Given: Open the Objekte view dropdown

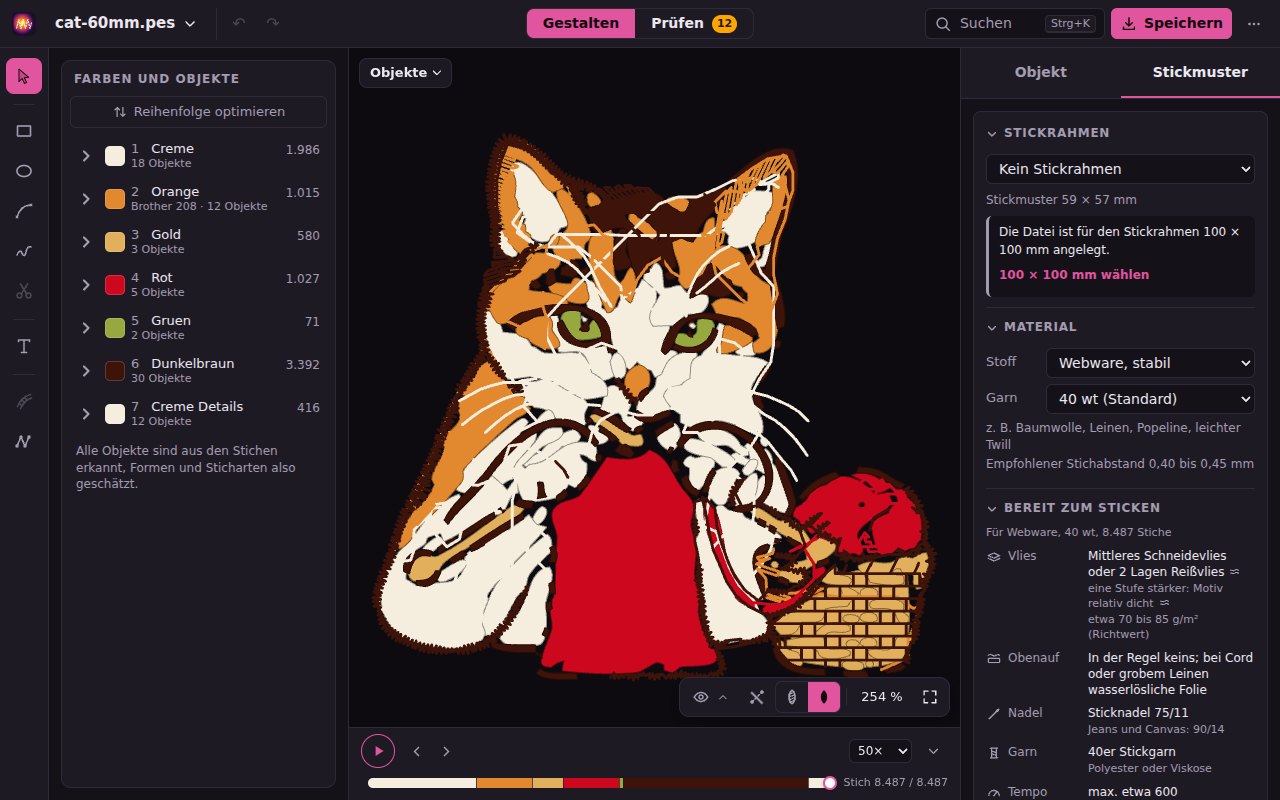Looking at the screenshot, I should [405, 73].
